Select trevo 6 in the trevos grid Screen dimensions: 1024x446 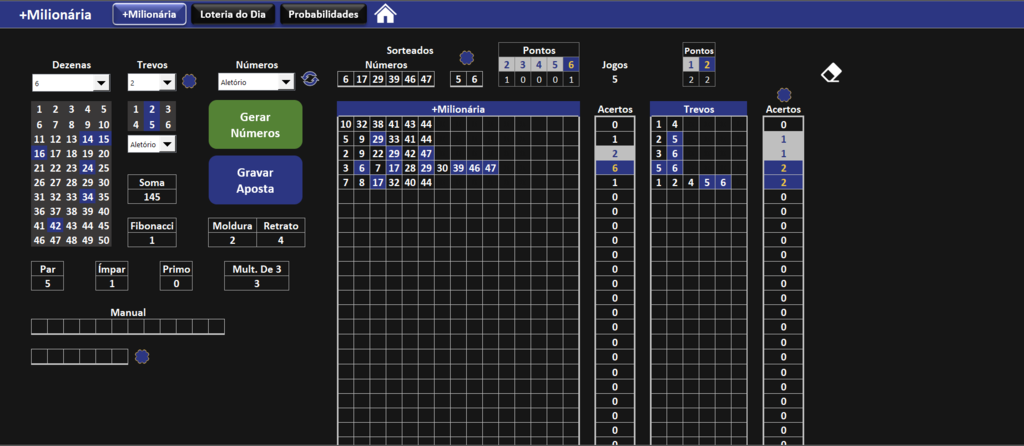[168, 124]
